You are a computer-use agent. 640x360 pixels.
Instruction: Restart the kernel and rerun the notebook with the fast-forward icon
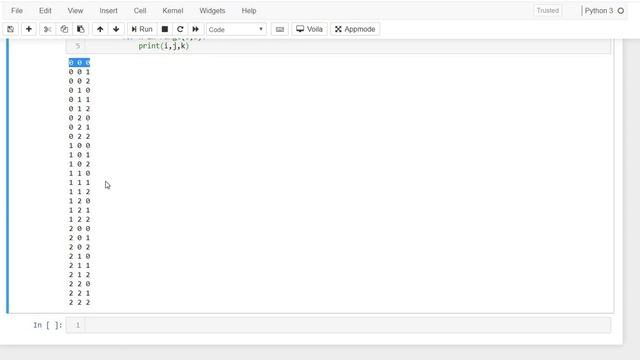[x=196, y=29]
